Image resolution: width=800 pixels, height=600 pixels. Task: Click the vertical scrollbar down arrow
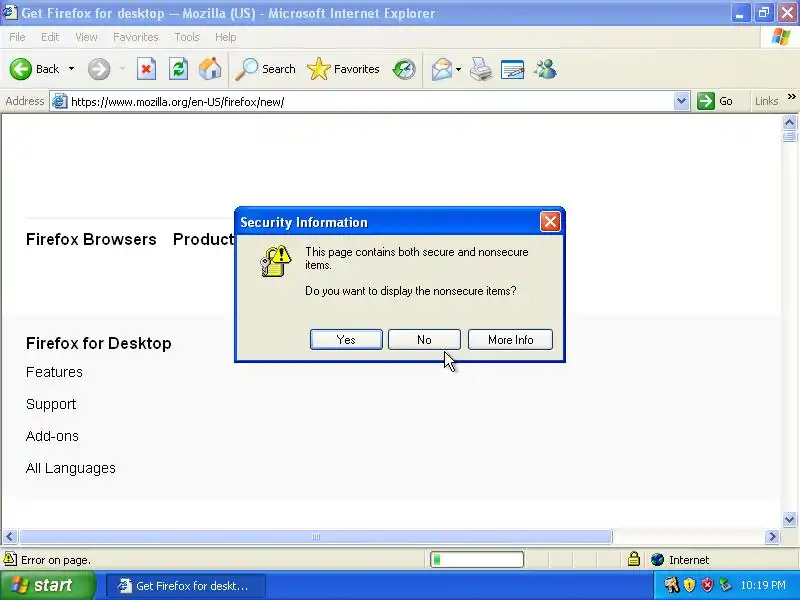pyautogui.click(x=789, y=519)
